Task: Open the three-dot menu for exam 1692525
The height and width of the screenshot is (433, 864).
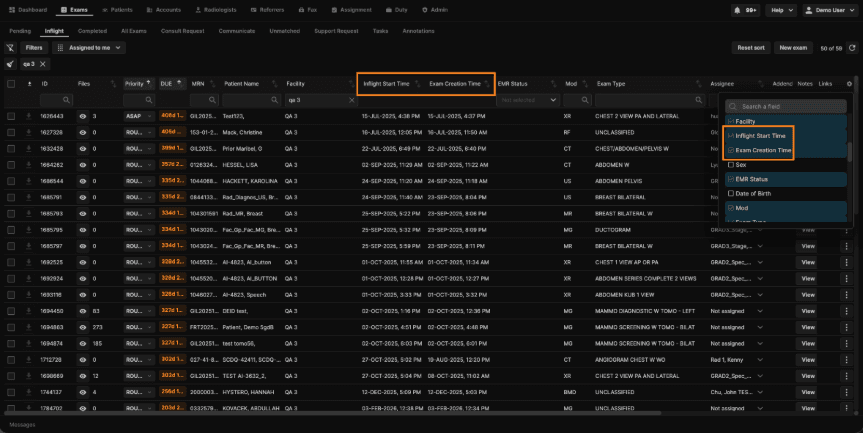Action: (846, 262)
